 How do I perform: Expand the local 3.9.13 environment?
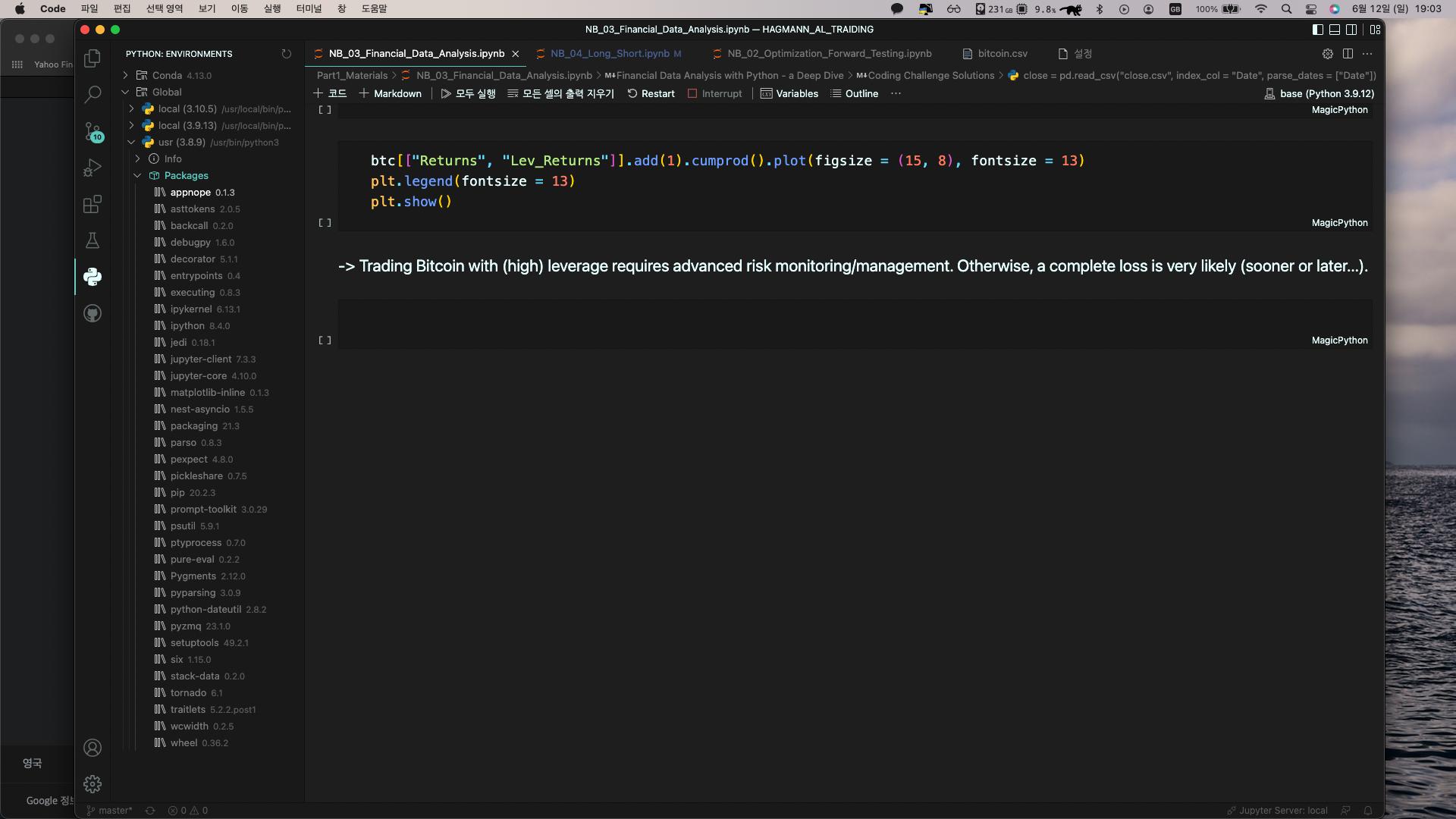pos(131,124)
